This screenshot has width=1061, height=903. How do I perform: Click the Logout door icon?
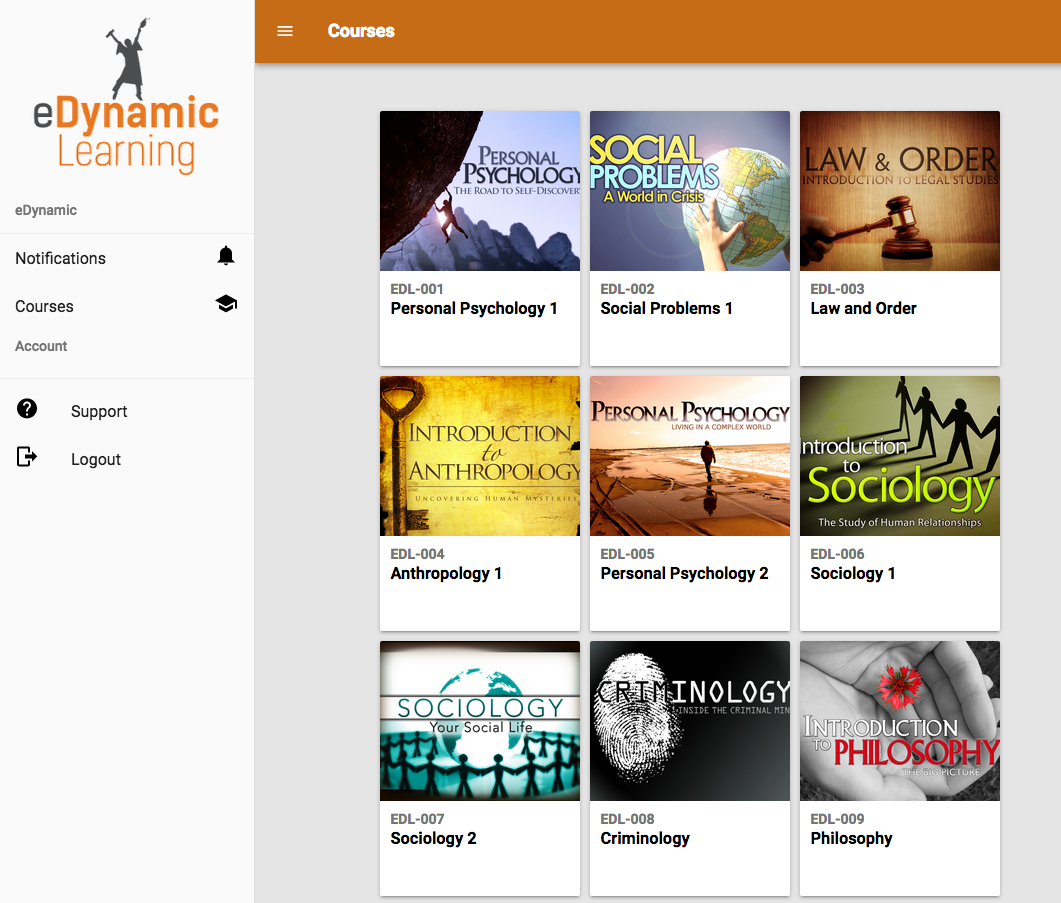[x=27, y=458]
